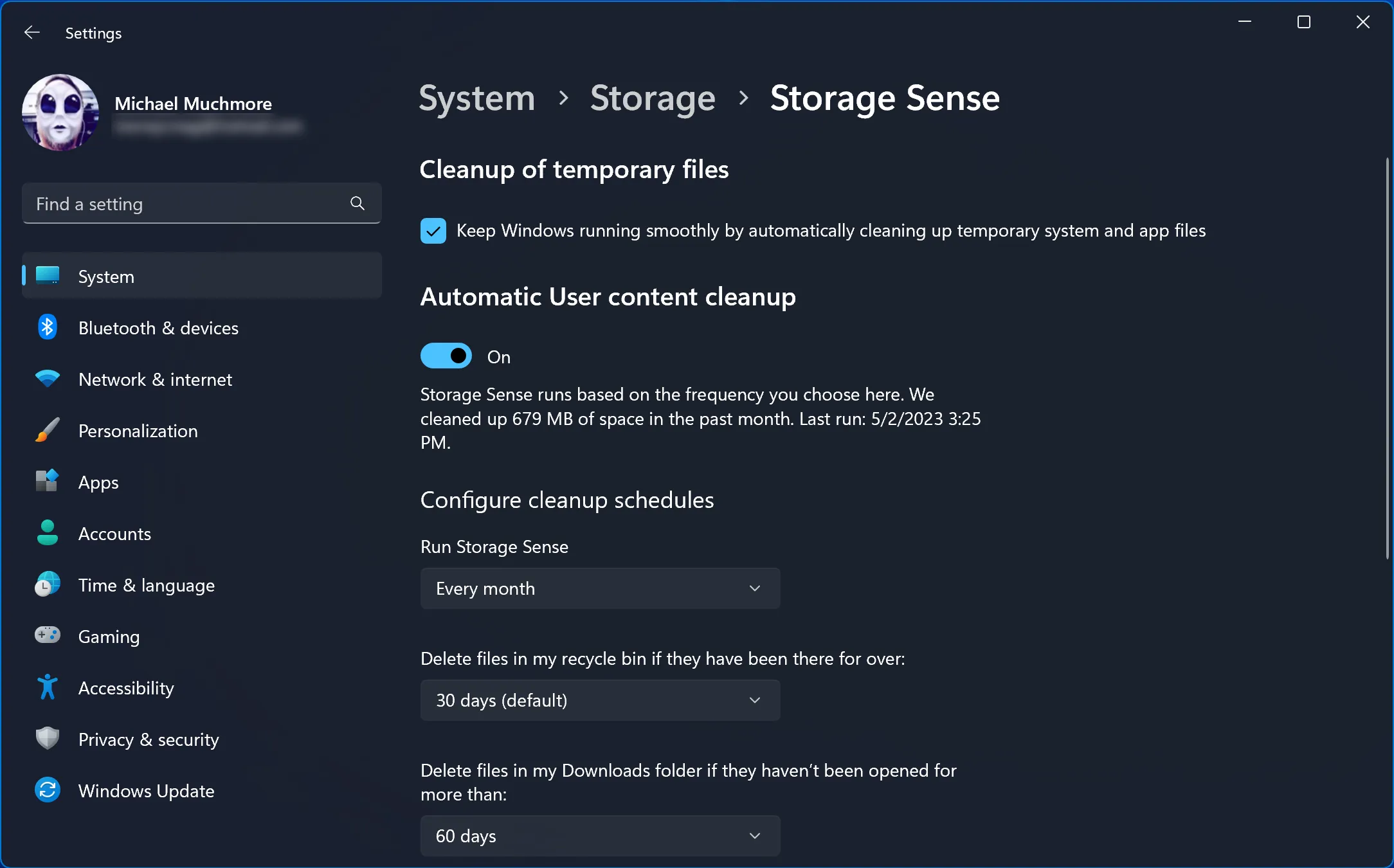Open Privacy & security settings

tap(202, 739)
